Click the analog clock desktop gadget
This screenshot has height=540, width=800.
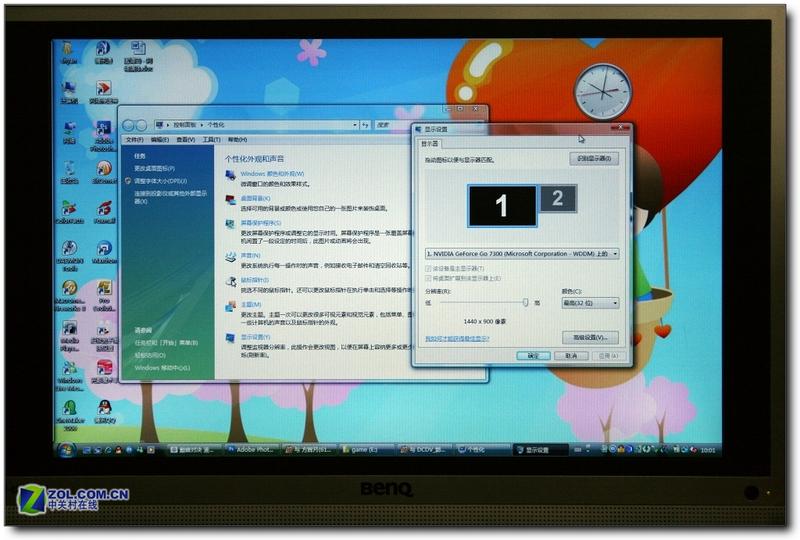click(603, 91)
